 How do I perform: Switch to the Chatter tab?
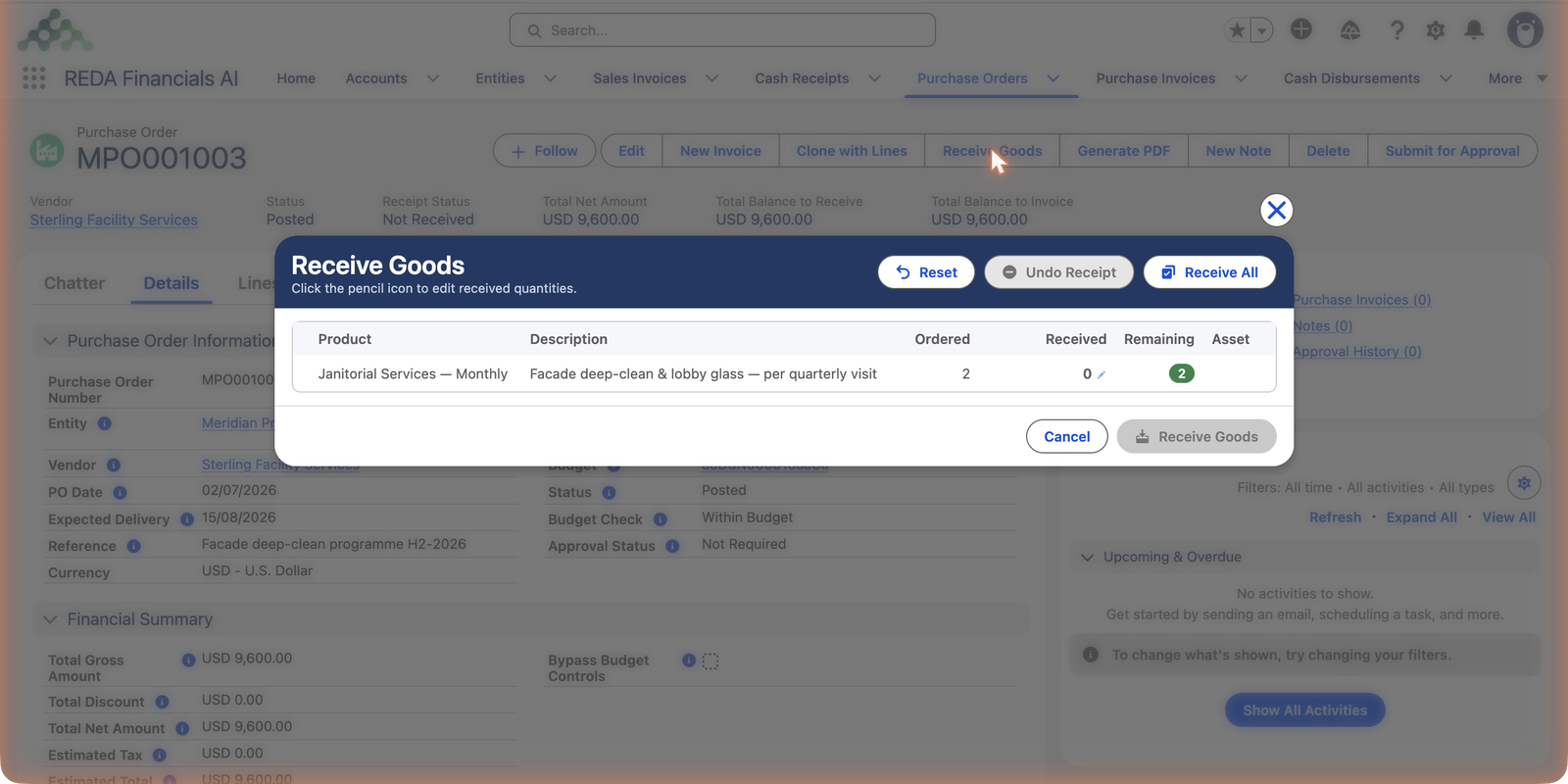pyautogui.click(x=74, y=283)
